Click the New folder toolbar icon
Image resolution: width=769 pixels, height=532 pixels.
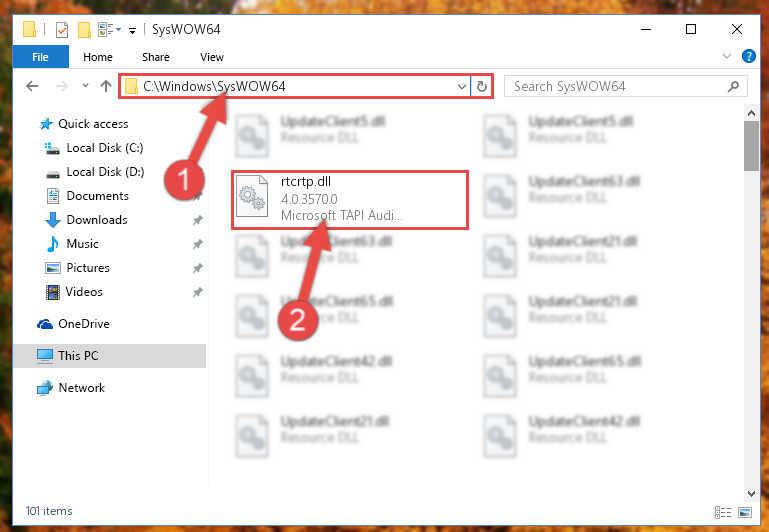(x=84, y=30)
